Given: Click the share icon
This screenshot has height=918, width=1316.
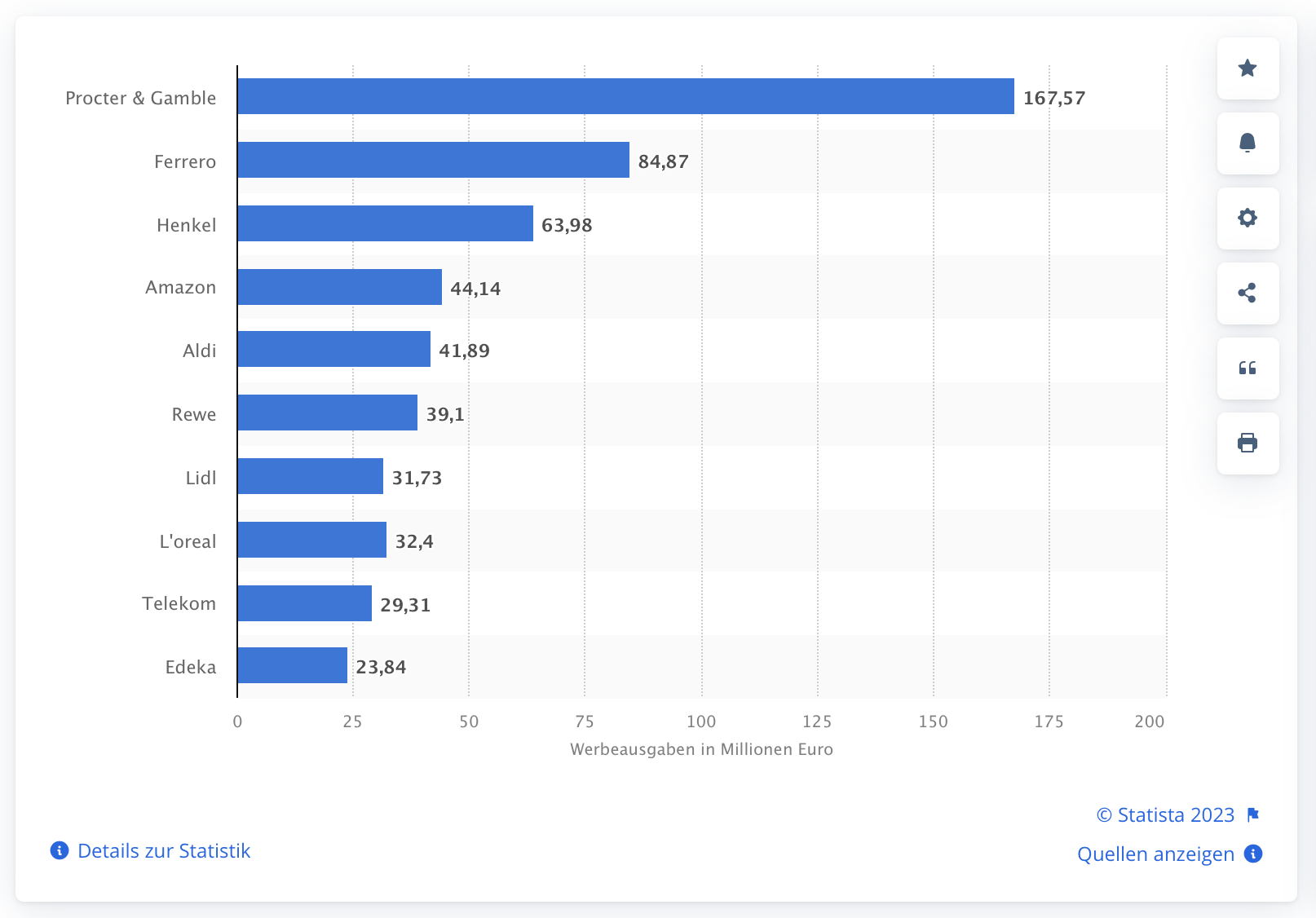Looking at the screenshot, I should (x=1248, y=293).
